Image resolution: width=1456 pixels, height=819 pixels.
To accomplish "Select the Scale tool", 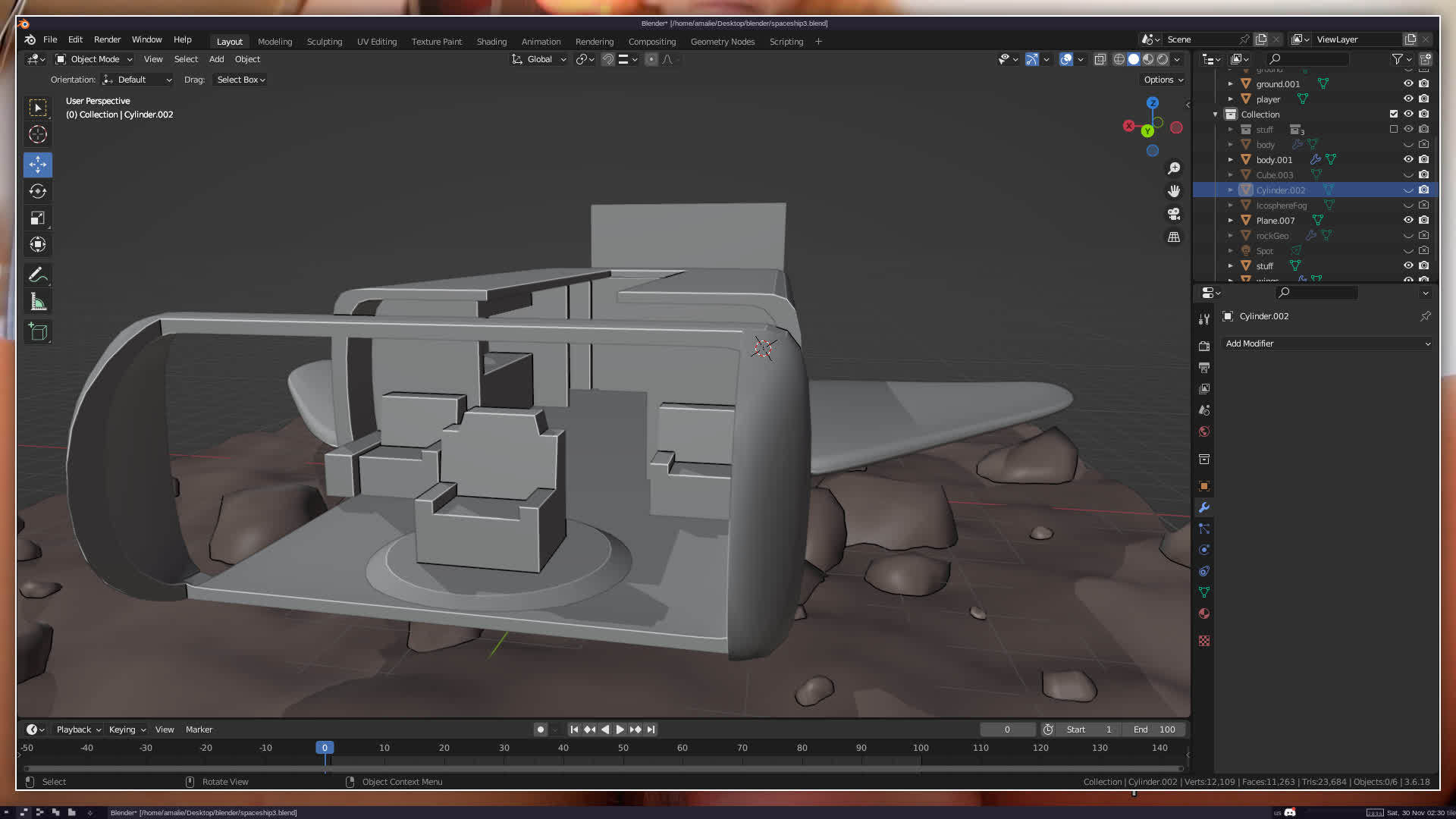I will (37, 218).
